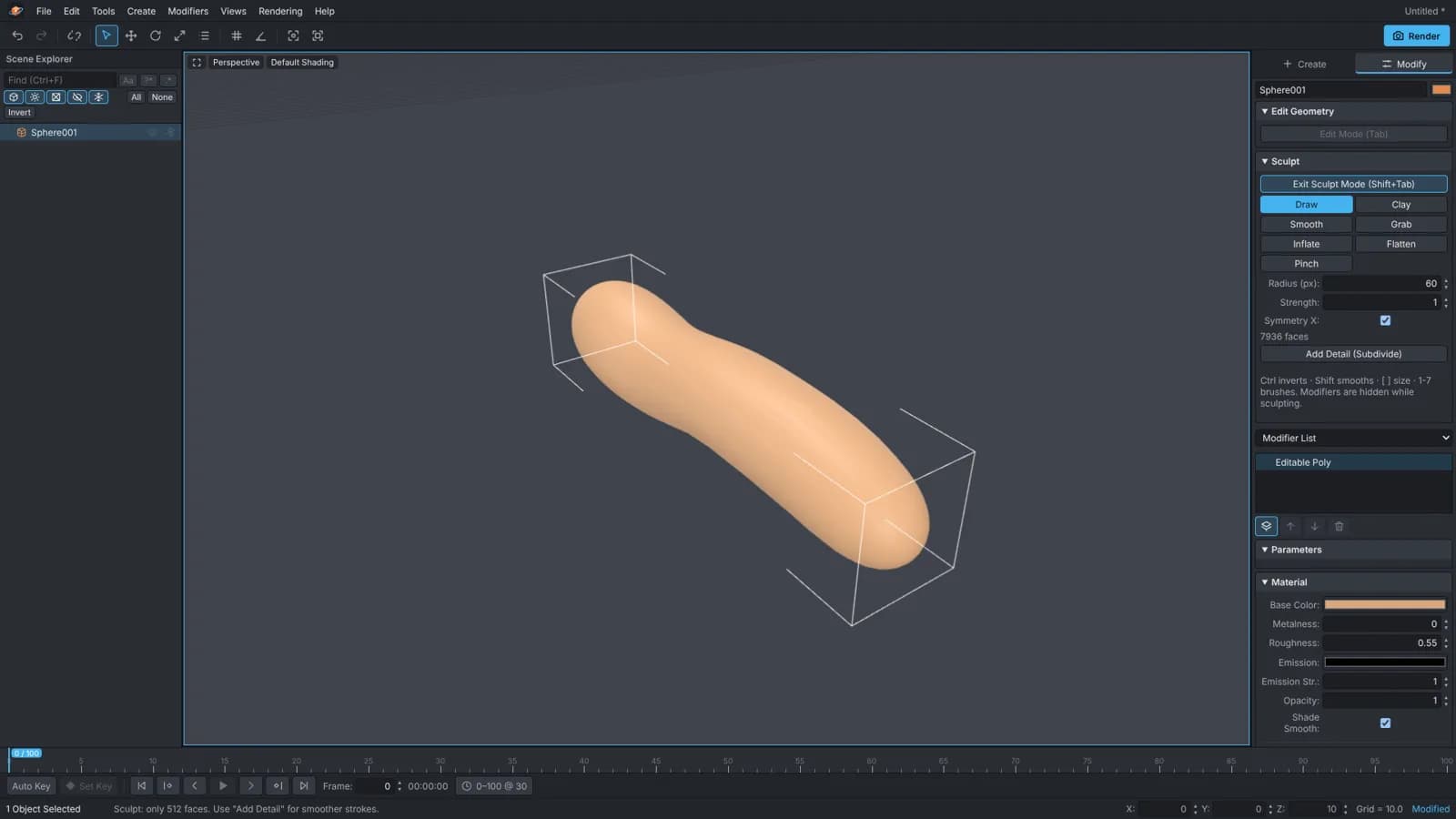Open the Modifiers menu
The image size is (1456, 819).
[x=188, y=11]
